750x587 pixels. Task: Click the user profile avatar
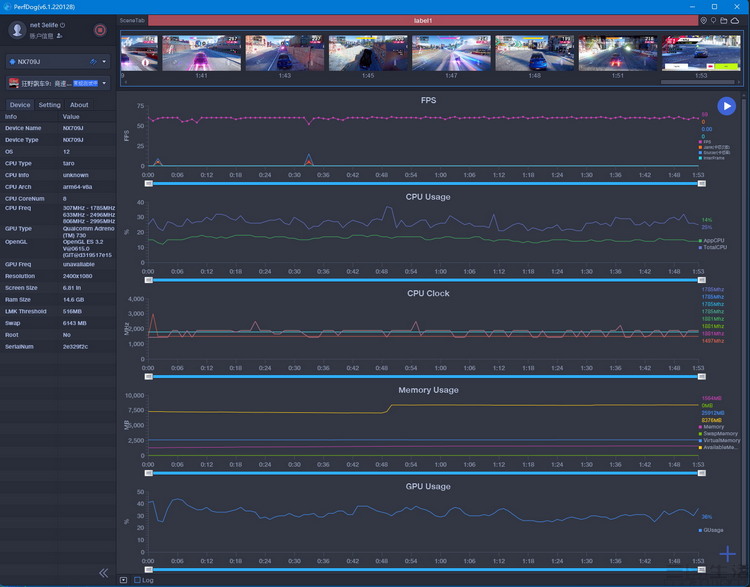14,30
